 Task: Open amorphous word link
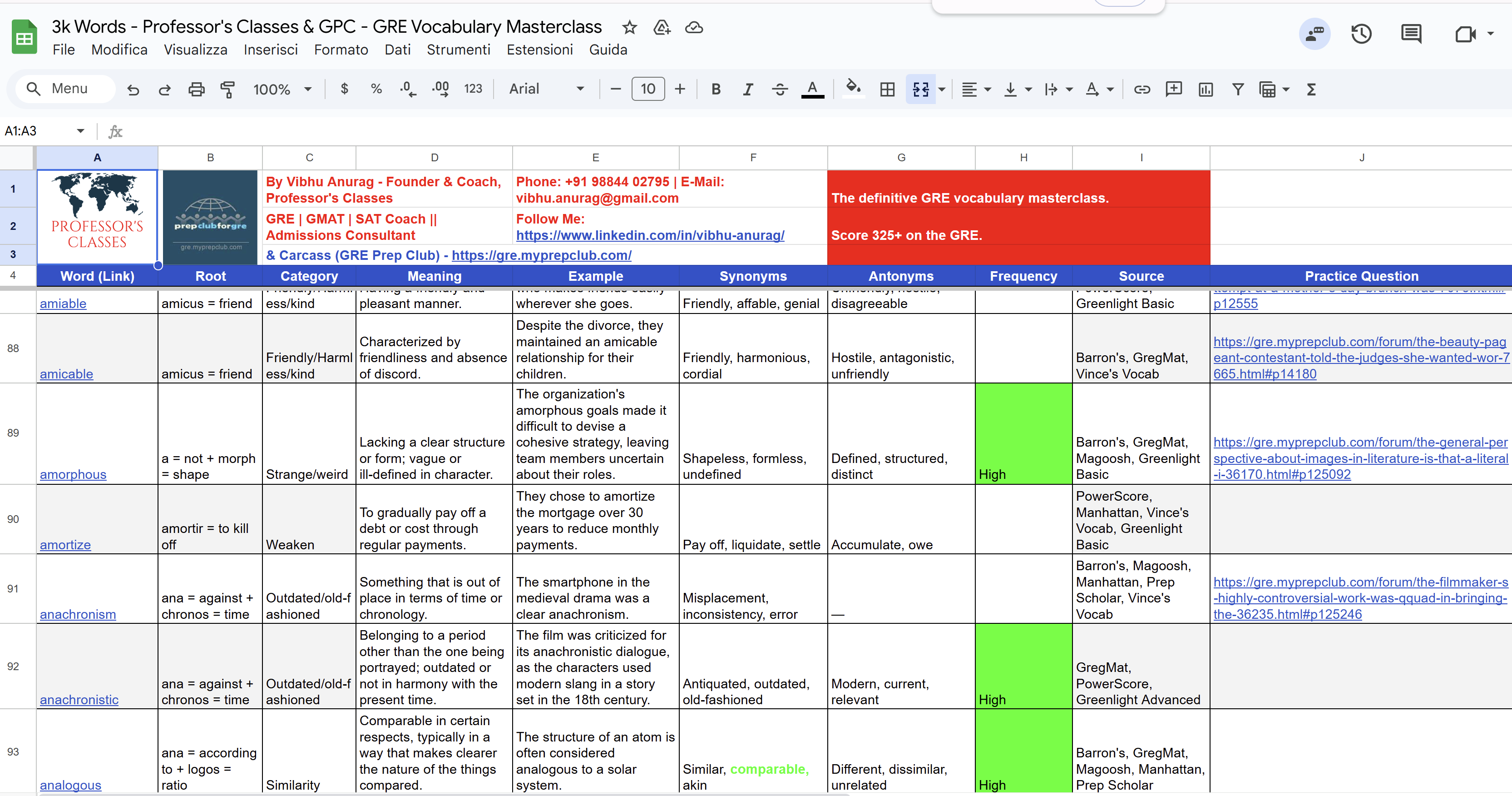73,474
